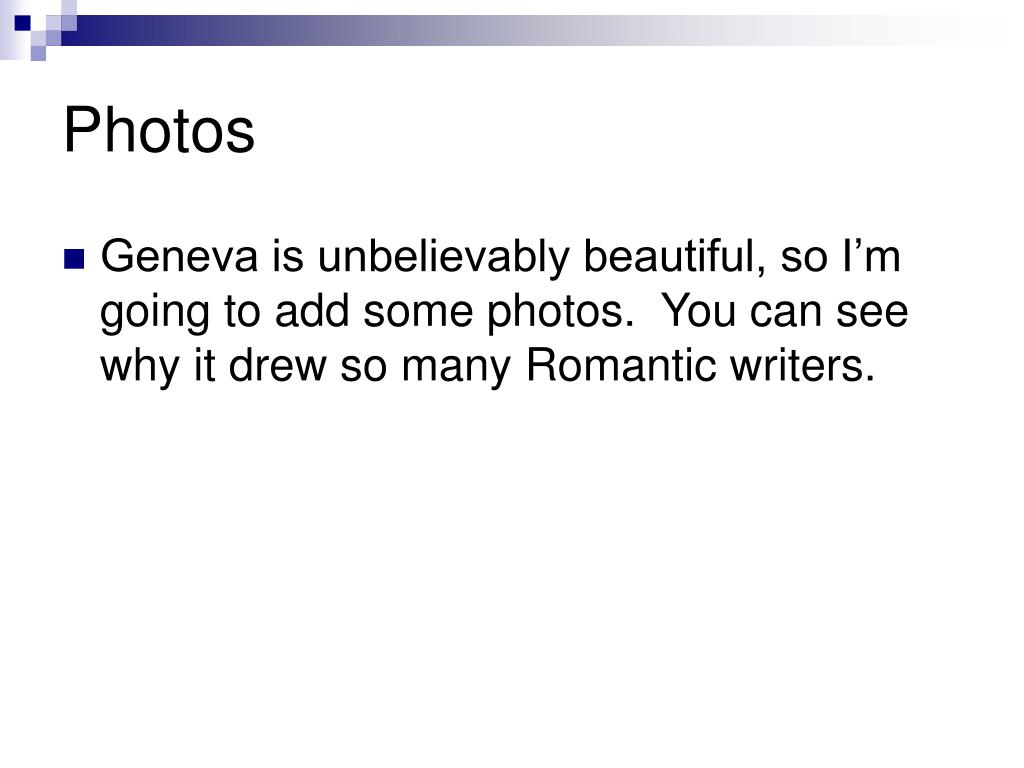Click the word 'You'
This screenshot has height=768, width=1024.
699,311
